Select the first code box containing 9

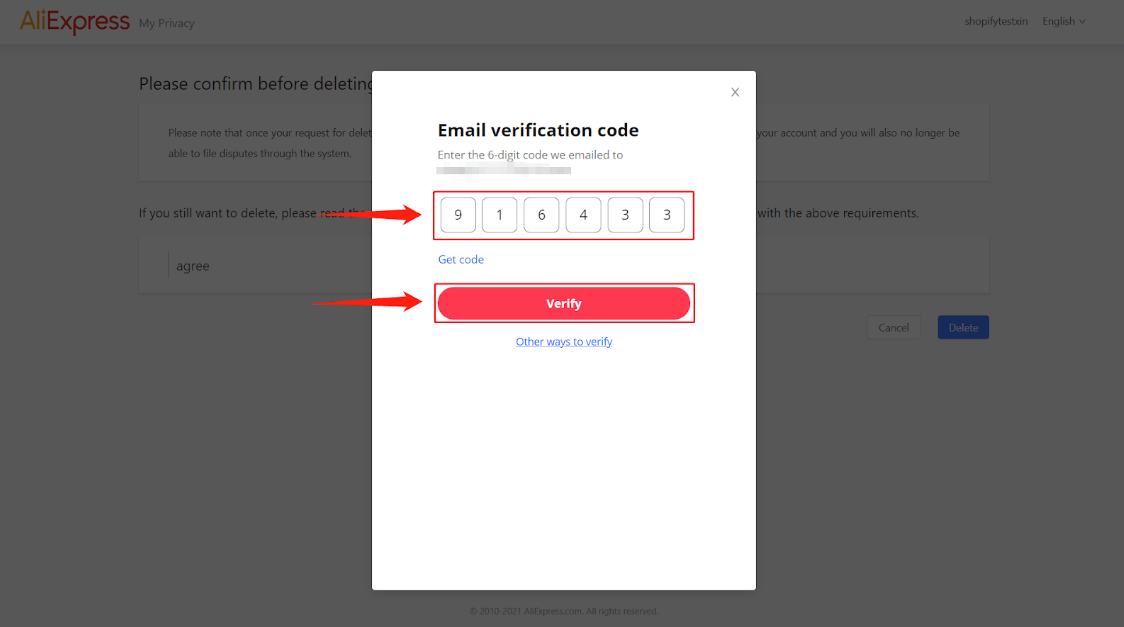coord(458,215)
